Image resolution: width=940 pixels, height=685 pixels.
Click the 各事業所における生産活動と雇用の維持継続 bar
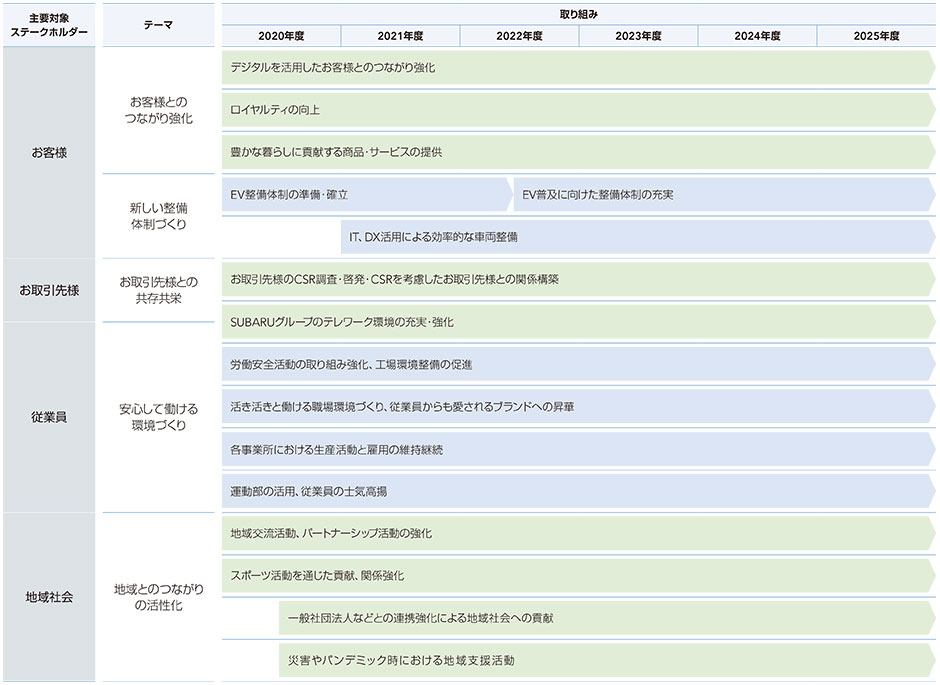pos(579,449)
